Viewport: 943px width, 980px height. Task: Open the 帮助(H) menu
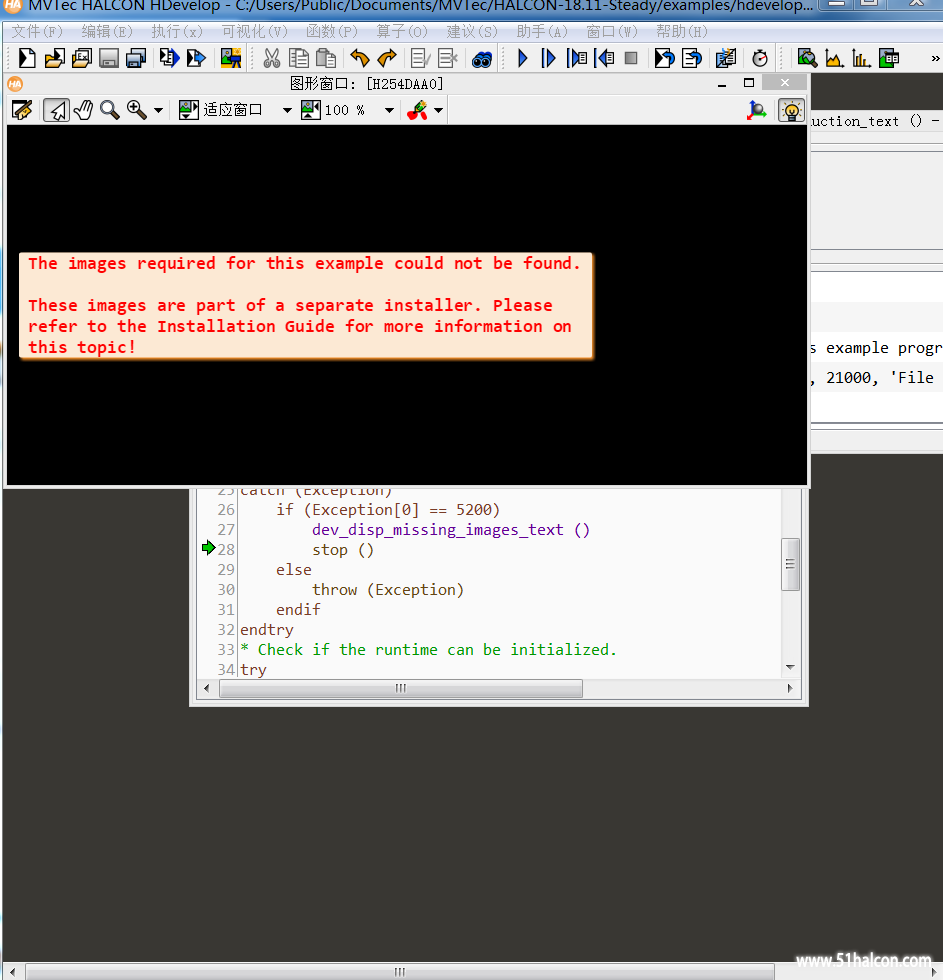[x=682, y=31]
